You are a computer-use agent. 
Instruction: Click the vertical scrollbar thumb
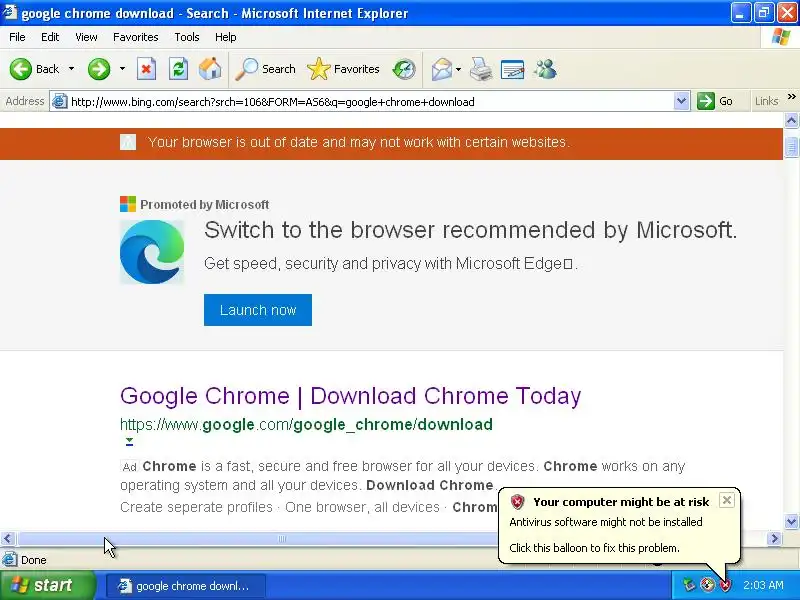pos(791,148)
